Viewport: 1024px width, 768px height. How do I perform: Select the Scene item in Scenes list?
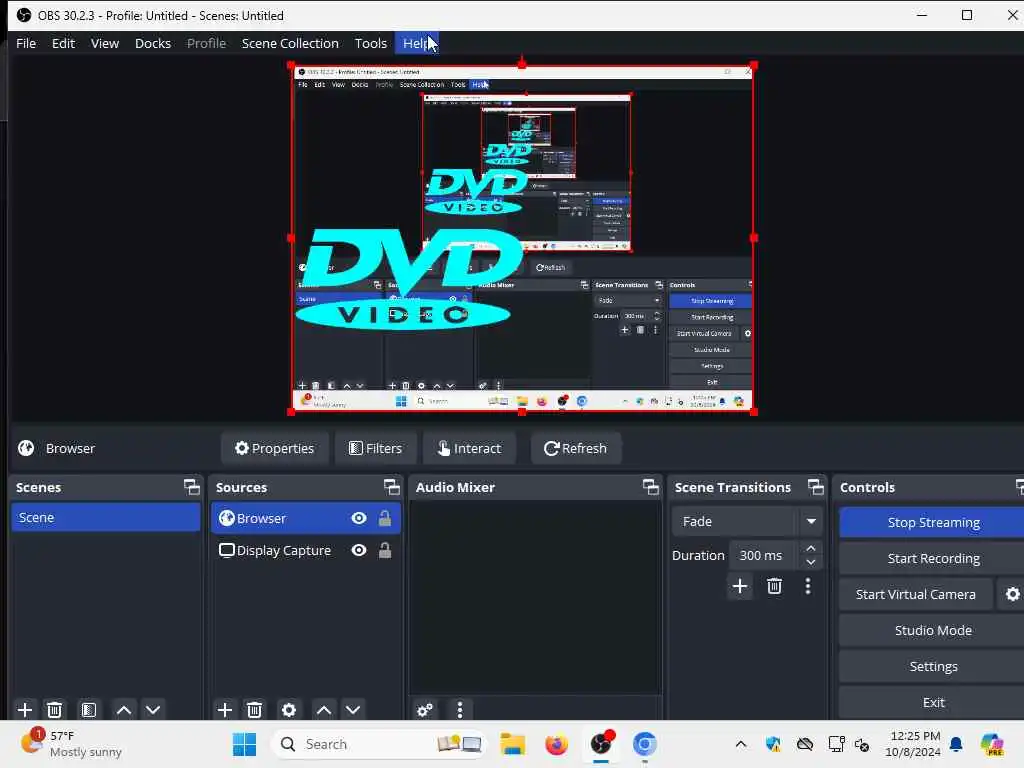(106, 517)
